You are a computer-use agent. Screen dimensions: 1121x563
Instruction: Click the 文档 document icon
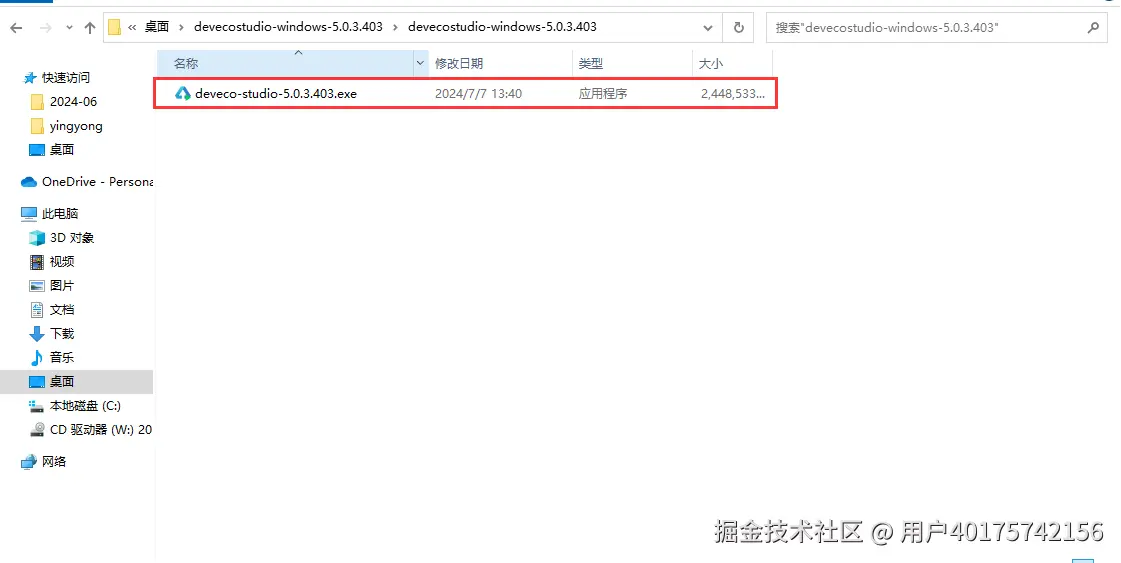tap(36, 310)
